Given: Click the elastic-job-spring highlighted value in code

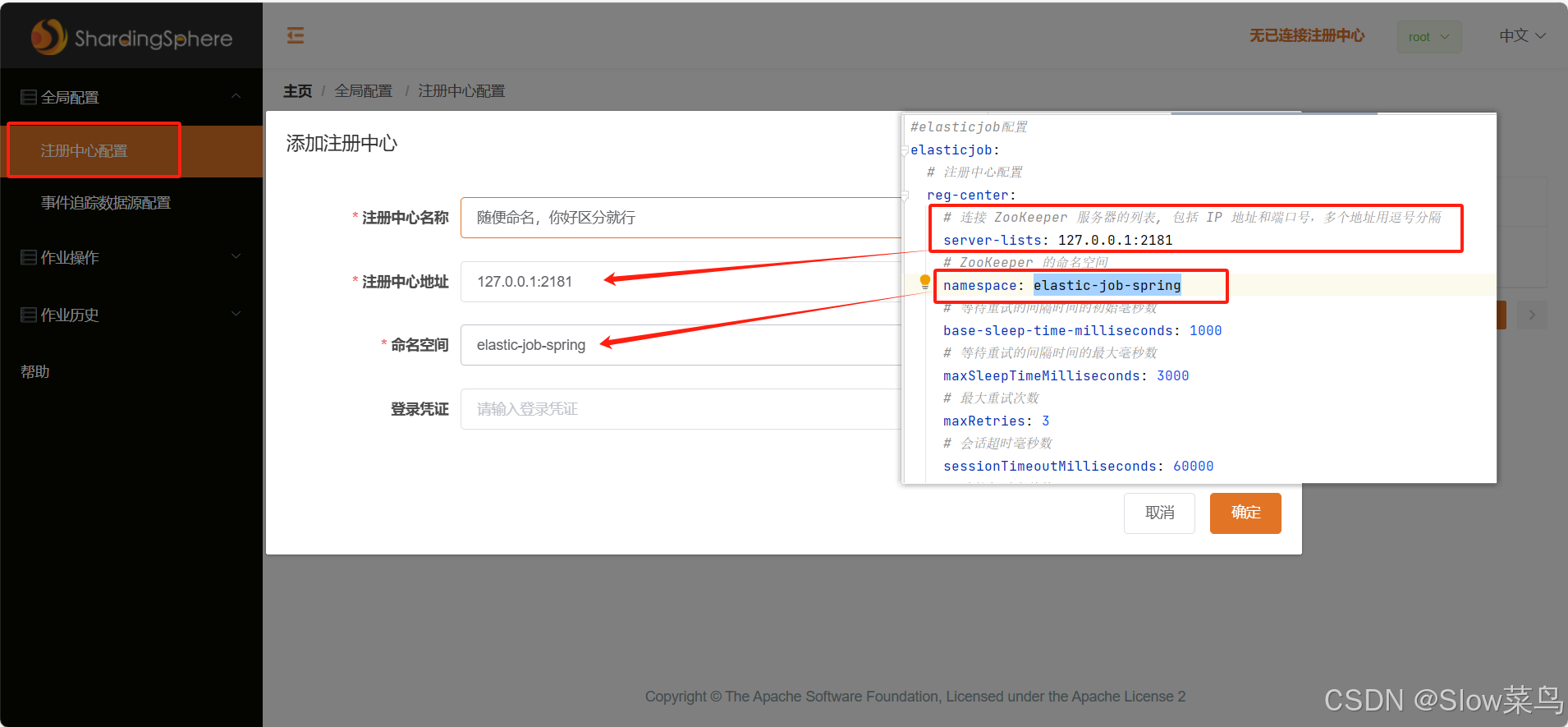Looking at the screenshot, I should tap(1107, 285).
